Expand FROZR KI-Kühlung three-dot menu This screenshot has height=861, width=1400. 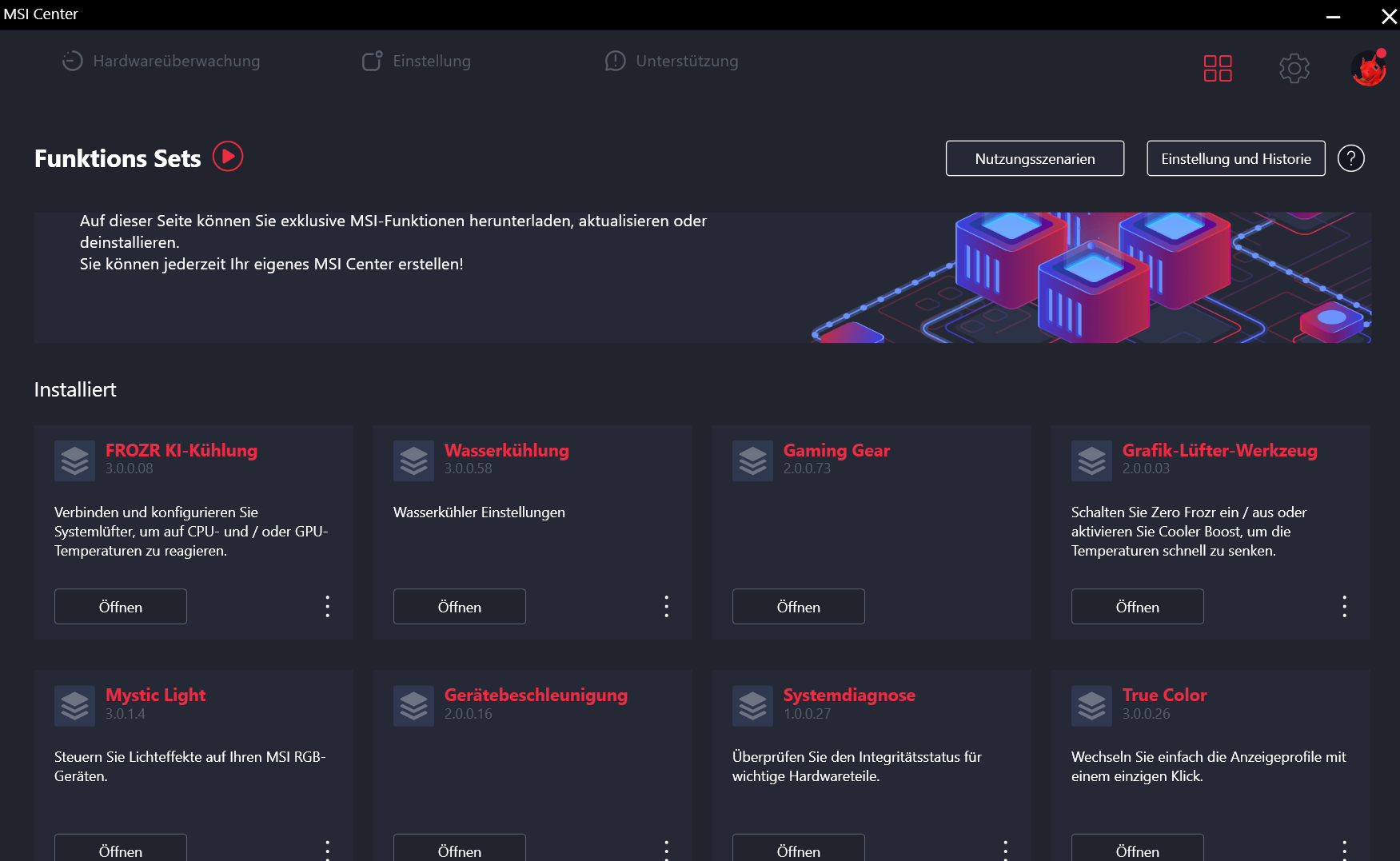click(328, 607)
